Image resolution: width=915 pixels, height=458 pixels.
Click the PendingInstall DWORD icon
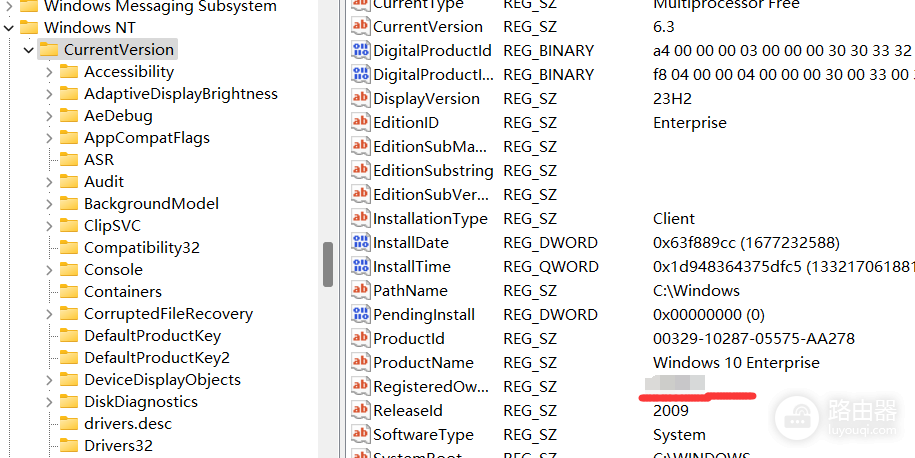point(360,314)
